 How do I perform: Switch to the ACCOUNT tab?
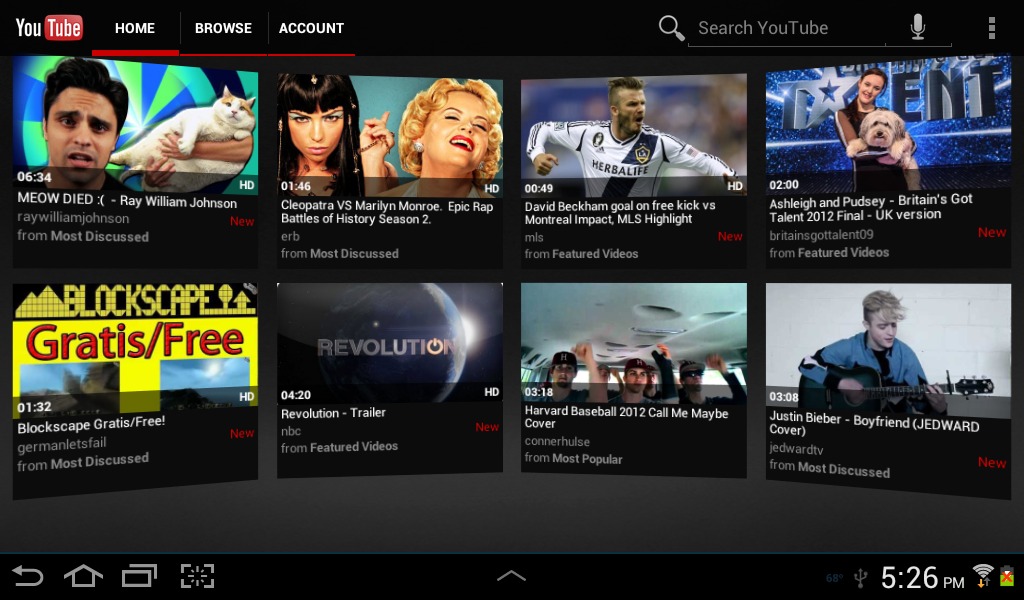point(312,28)
